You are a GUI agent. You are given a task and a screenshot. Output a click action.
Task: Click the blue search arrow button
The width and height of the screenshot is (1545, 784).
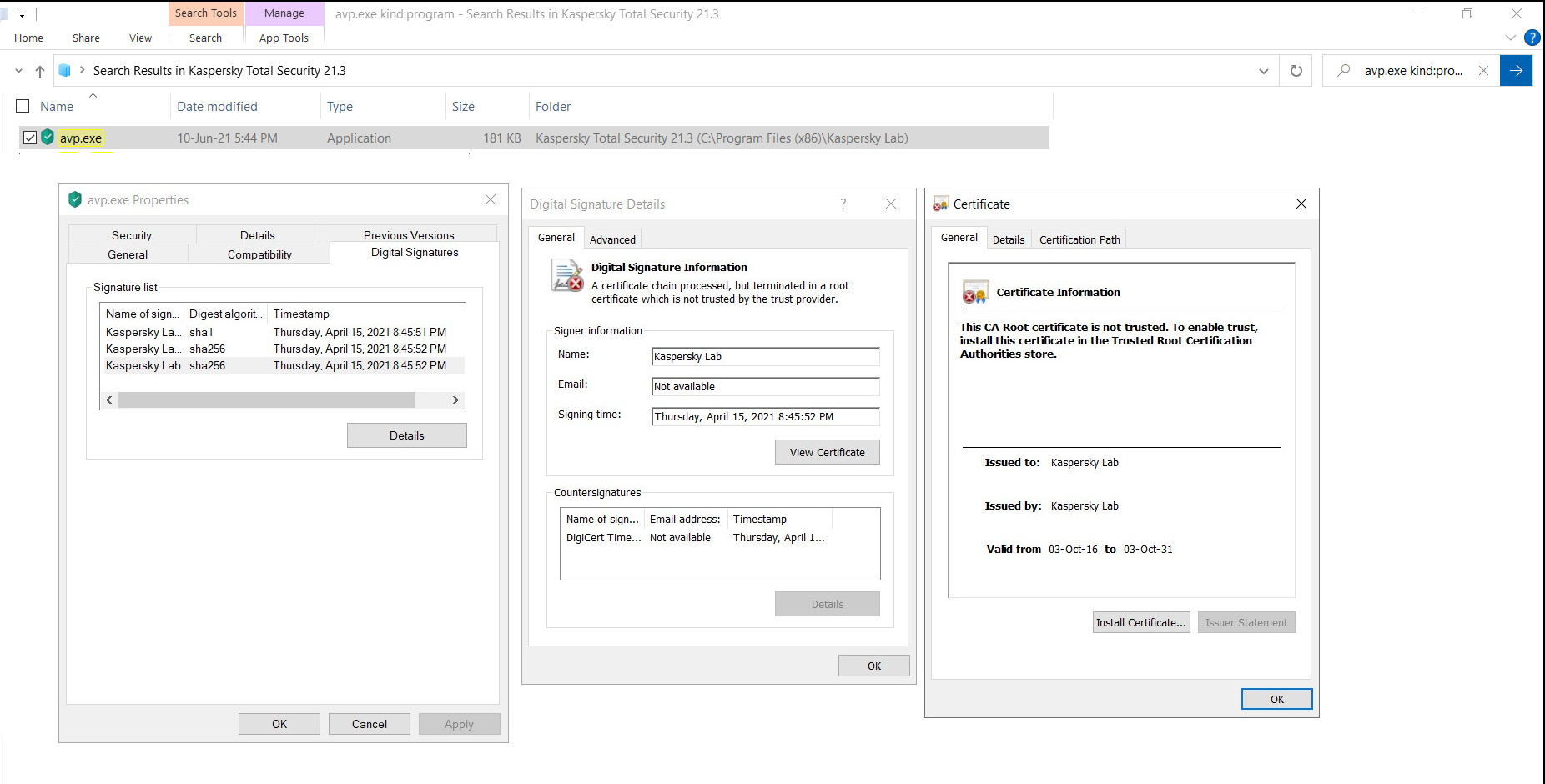click(1516, 71)
